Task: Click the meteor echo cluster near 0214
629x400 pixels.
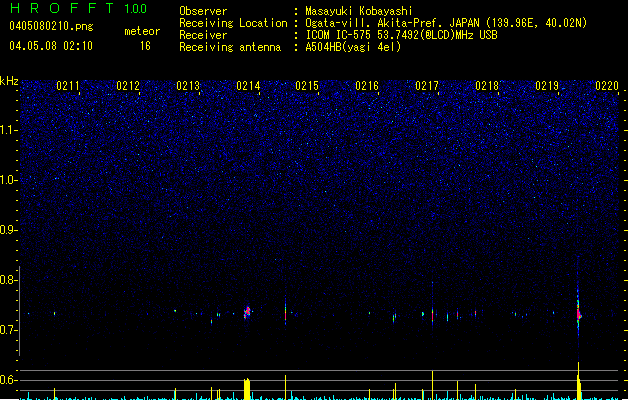Action: point(247,312)
